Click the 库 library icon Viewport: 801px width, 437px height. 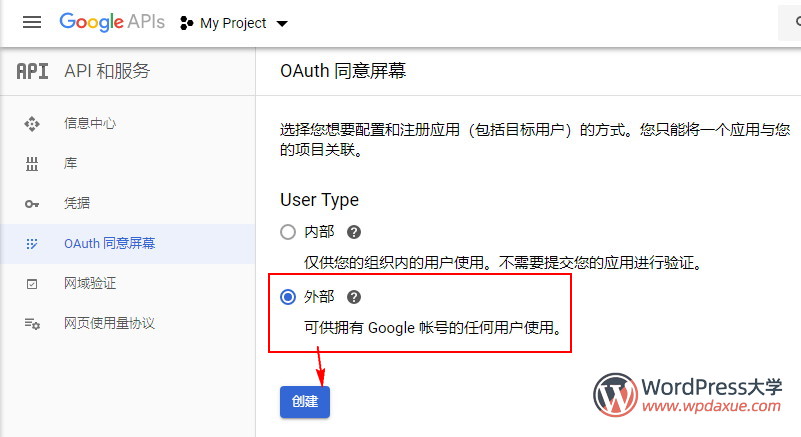pyautogui.click(x=32, y=164)
